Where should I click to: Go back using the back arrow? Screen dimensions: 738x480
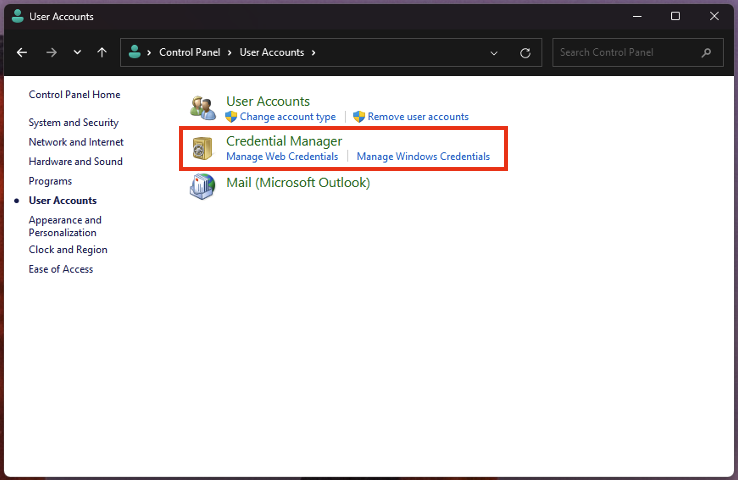pyautogui.click(x=22, y=52)
